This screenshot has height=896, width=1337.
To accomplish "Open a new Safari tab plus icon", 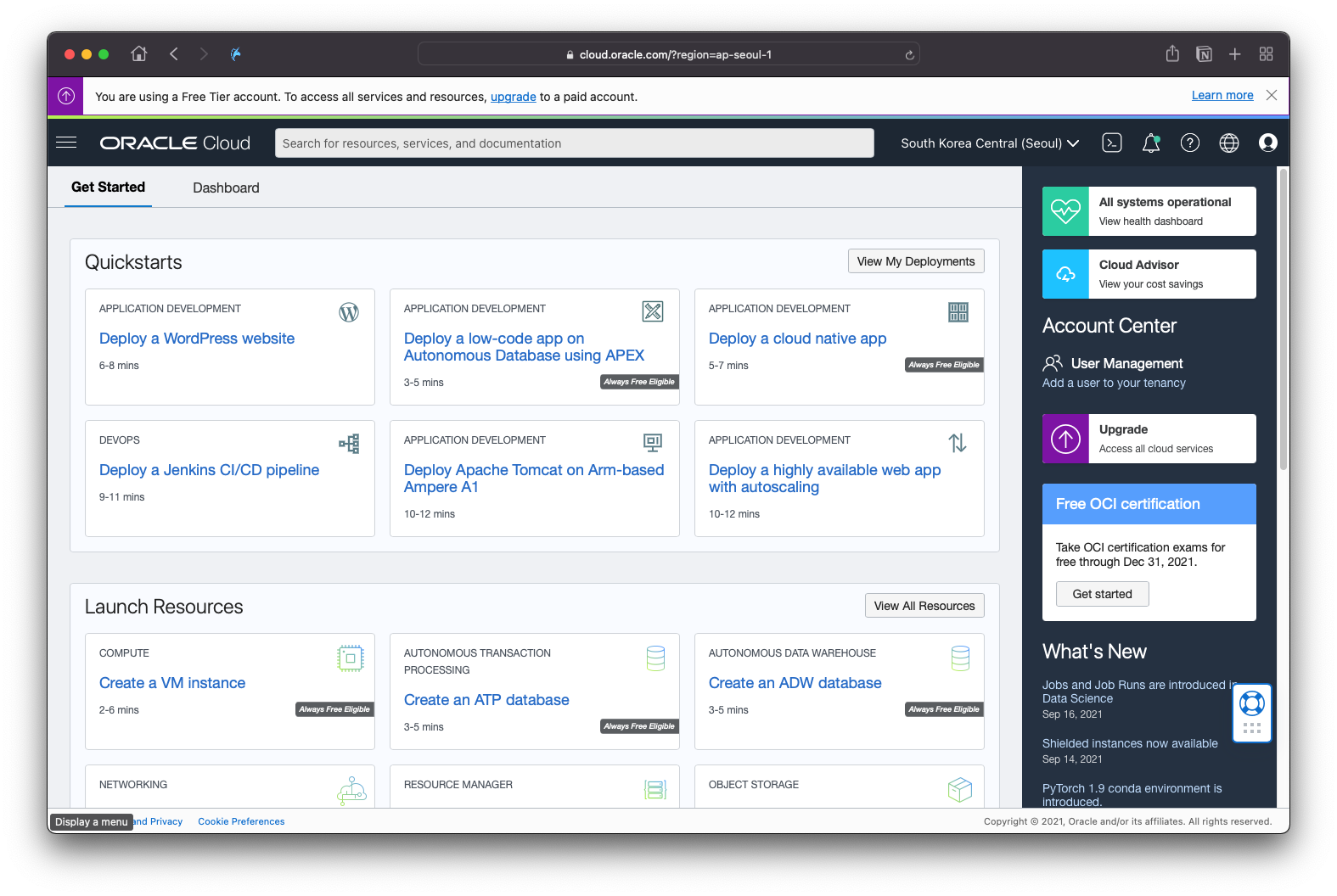I will 1235,54.
